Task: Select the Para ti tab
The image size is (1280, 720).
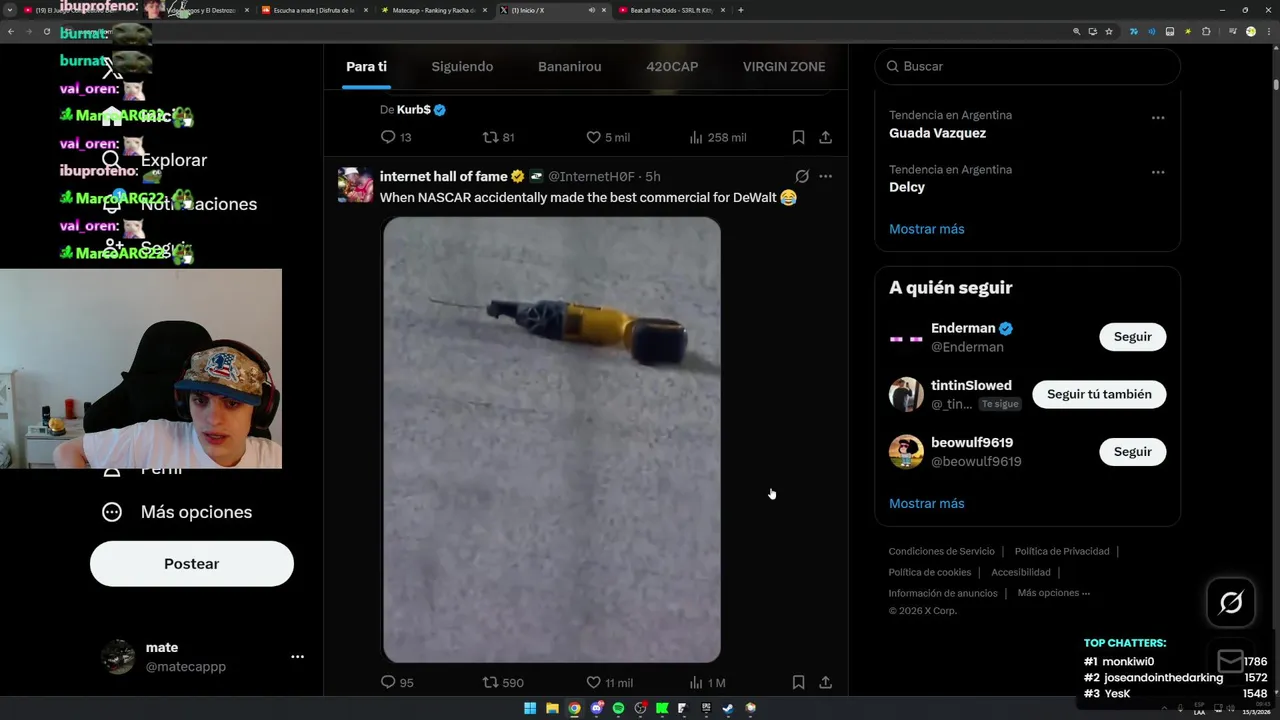Action: coord(366,66)
